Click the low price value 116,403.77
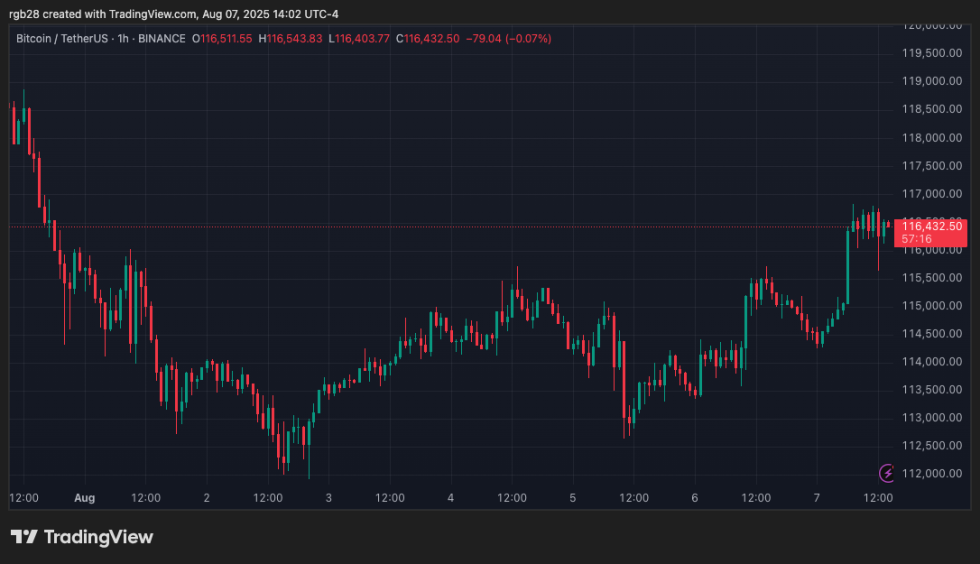The height and width of the screenshot is (564, 980). (x=362, y=39)
